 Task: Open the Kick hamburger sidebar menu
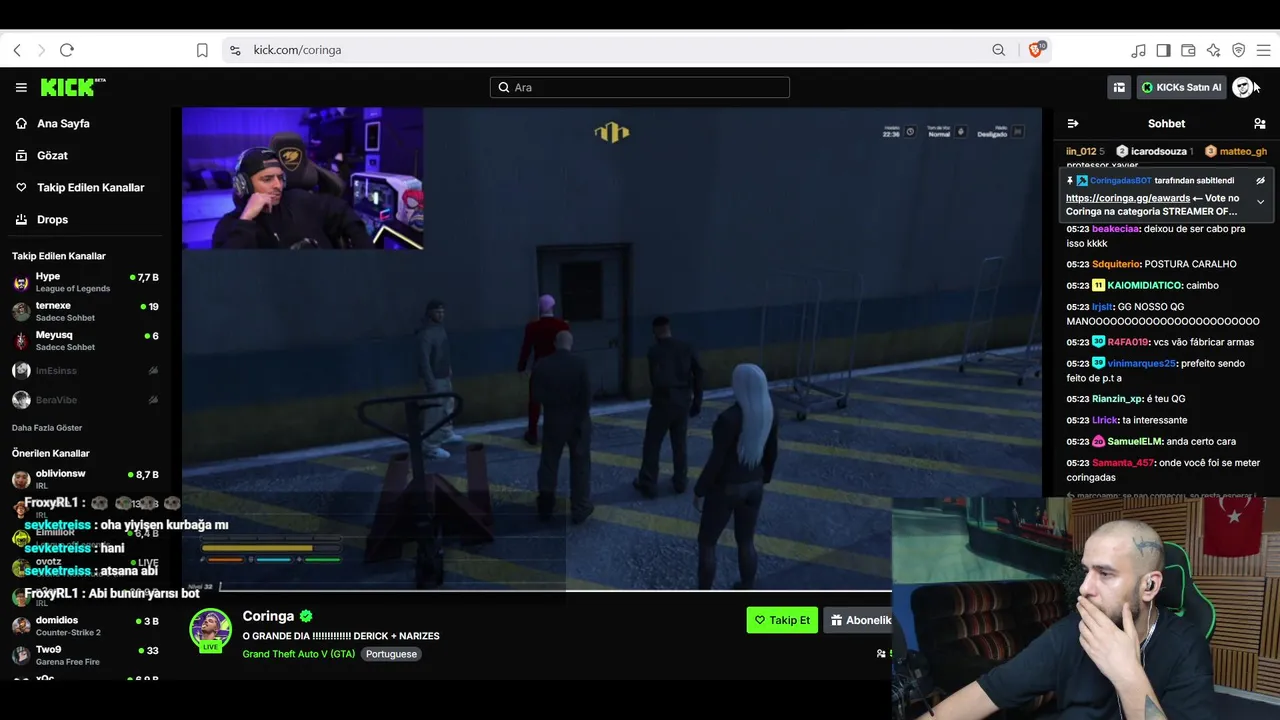coord(21,88)
